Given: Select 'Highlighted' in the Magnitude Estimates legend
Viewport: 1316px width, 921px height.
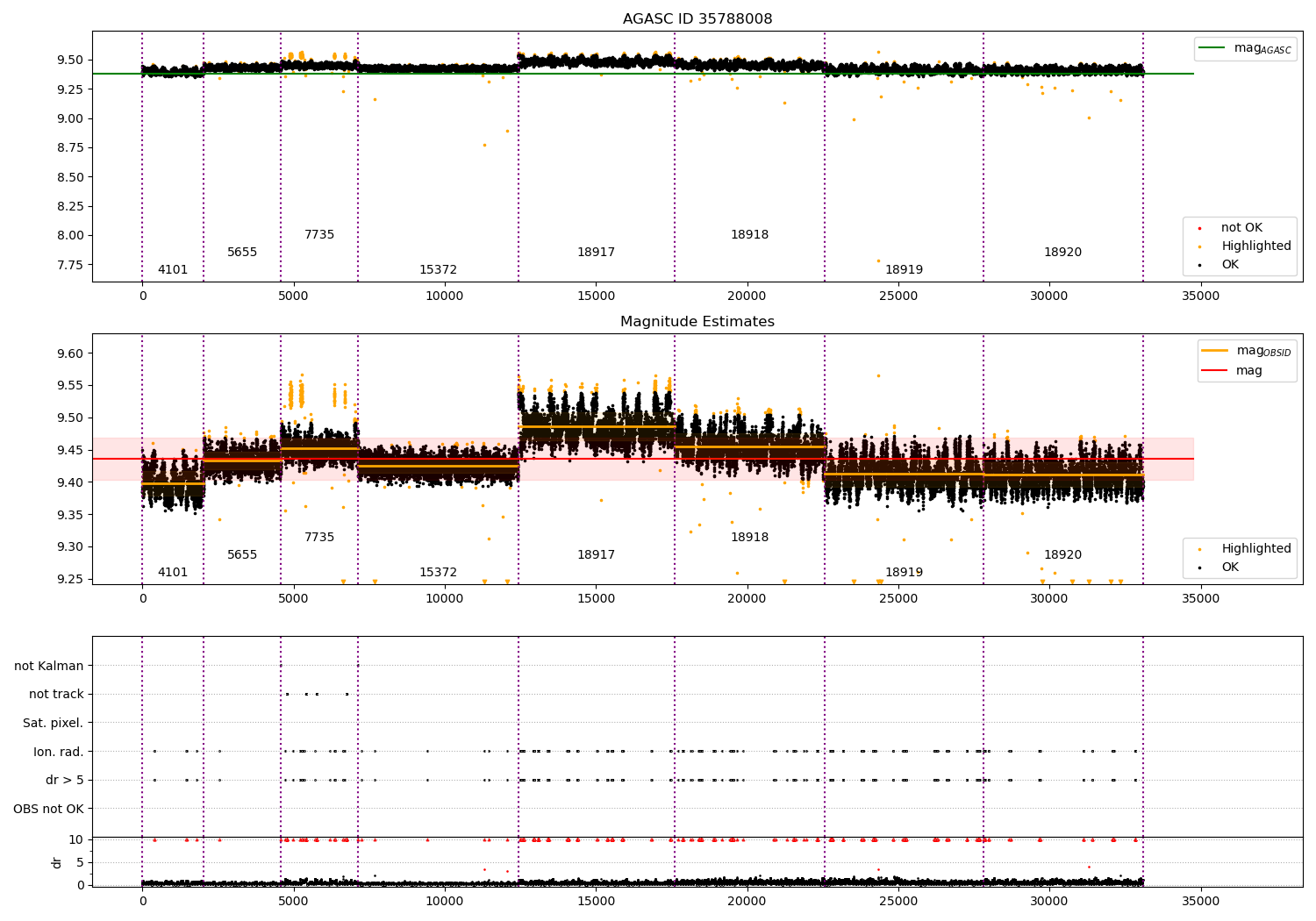Looking at the screenshot, I should pos(1256,549).
